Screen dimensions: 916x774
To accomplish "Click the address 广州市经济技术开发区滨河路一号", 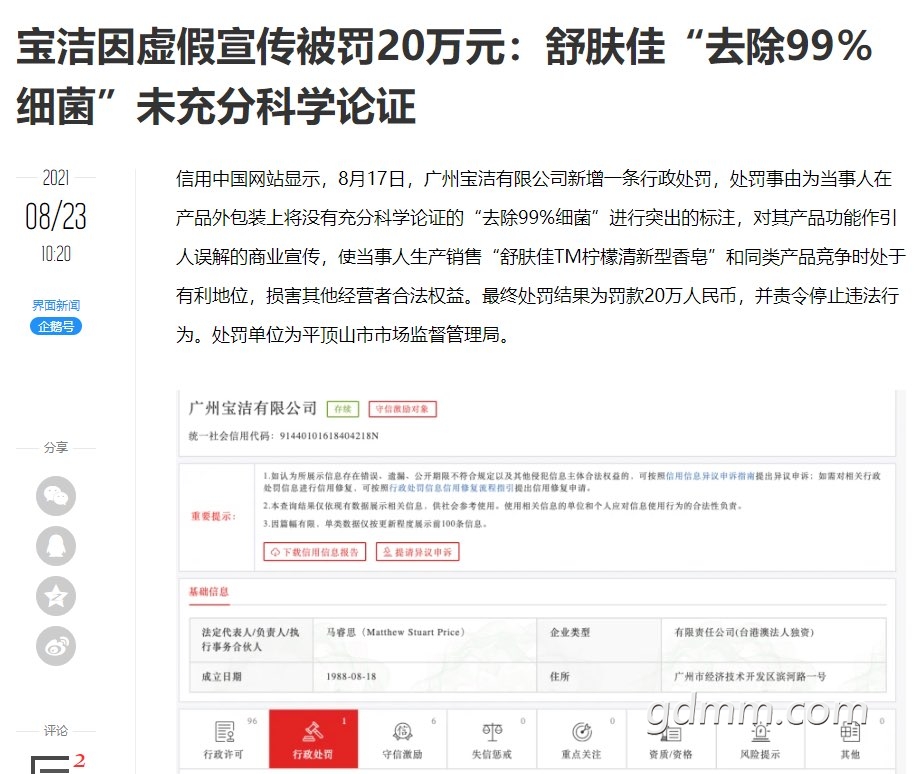I will point(750,676).
